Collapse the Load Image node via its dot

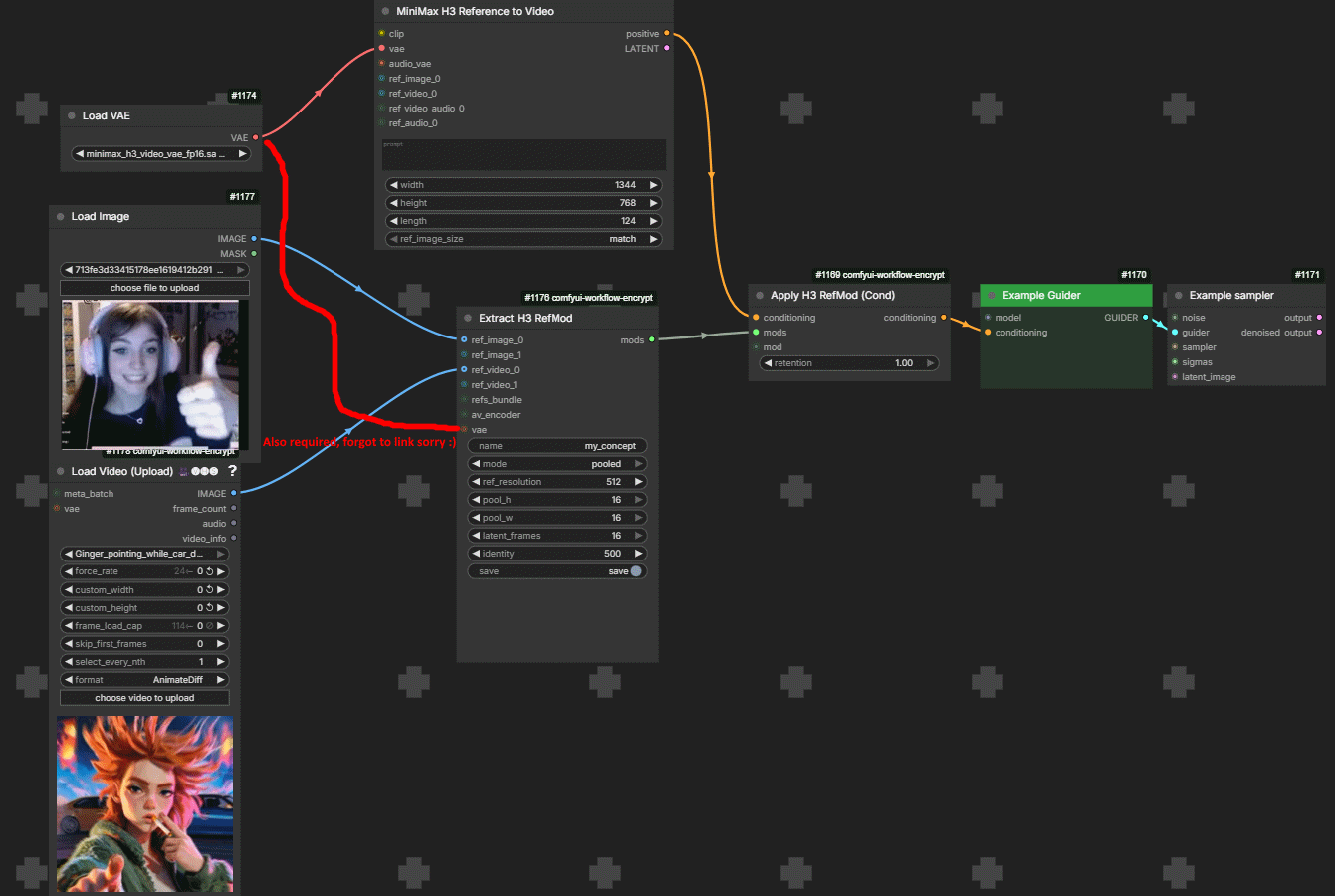point(61,217)
